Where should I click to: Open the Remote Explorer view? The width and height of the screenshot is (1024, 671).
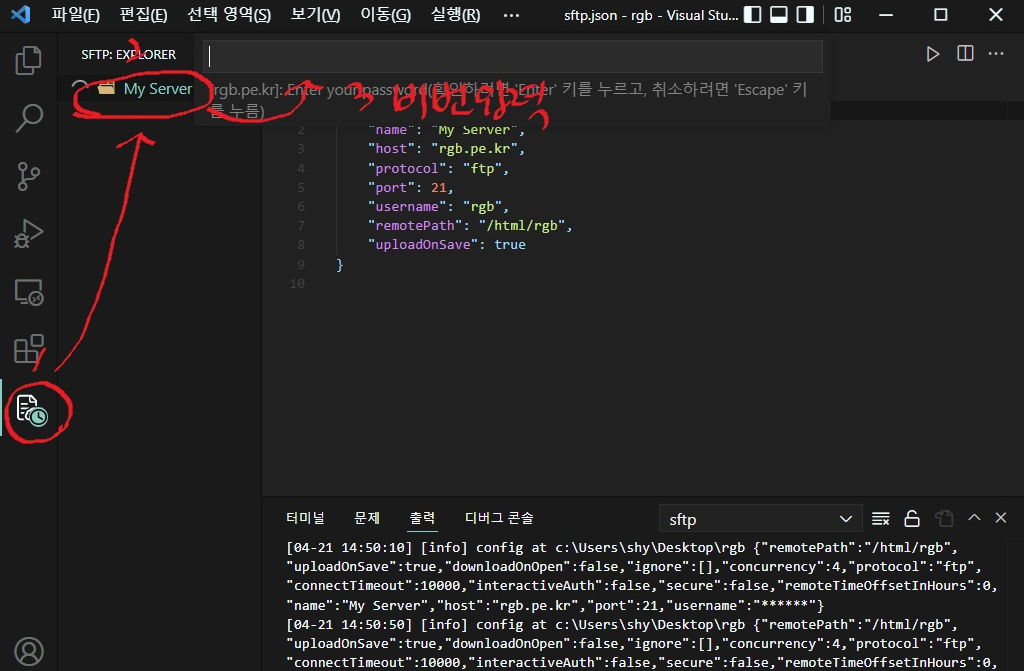(29, 293)
